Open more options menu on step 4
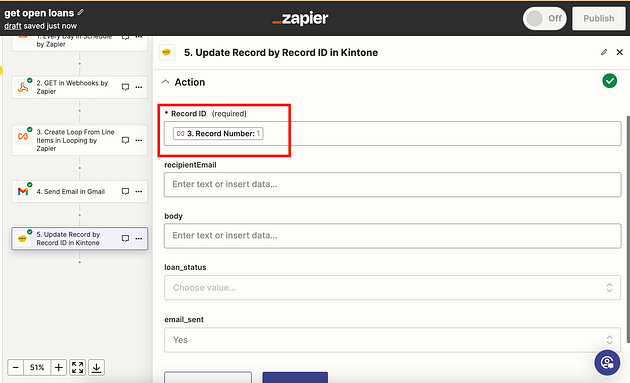Viewport: 630px width, 383px height. [139, 192]
